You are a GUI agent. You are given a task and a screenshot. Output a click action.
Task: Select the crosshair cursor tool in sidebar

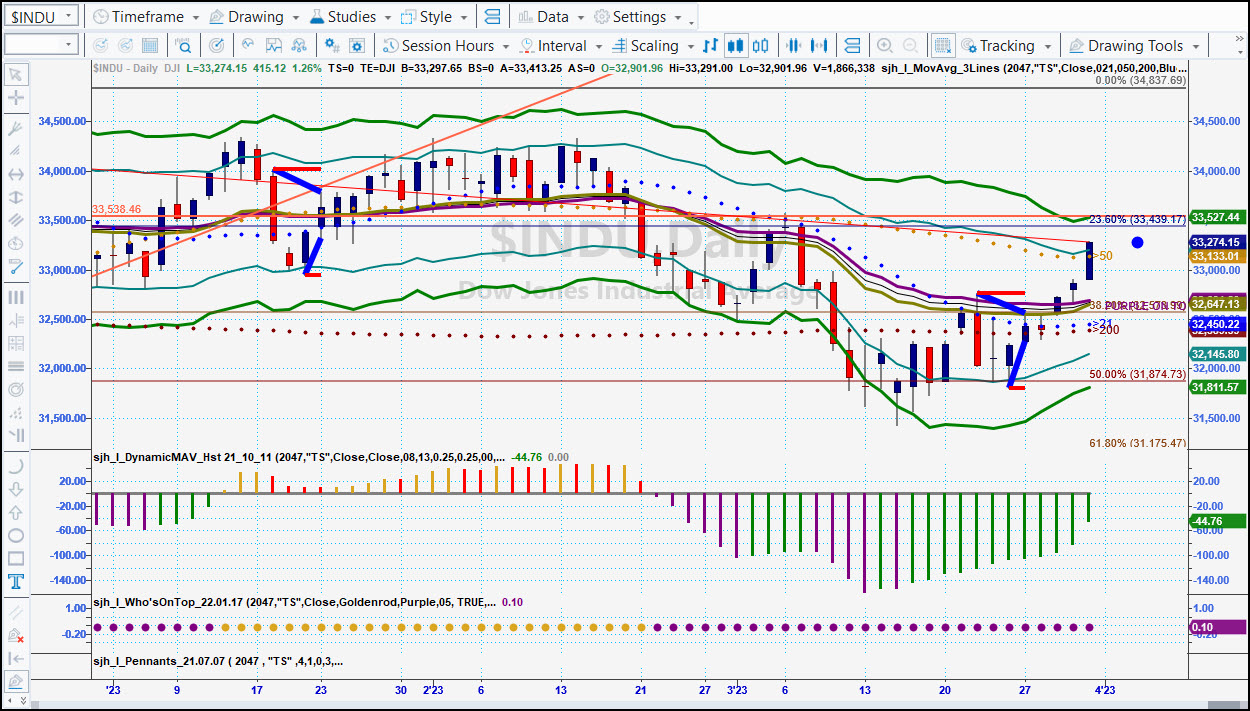[15, 98]
